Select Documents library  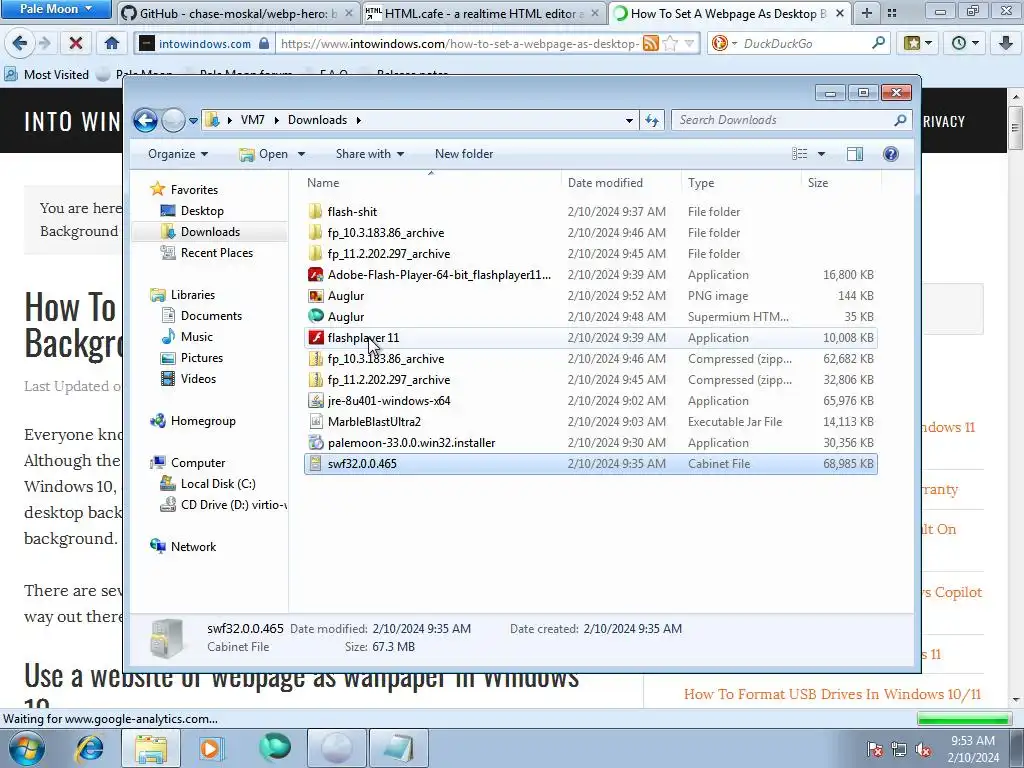(x=211, y=316)
